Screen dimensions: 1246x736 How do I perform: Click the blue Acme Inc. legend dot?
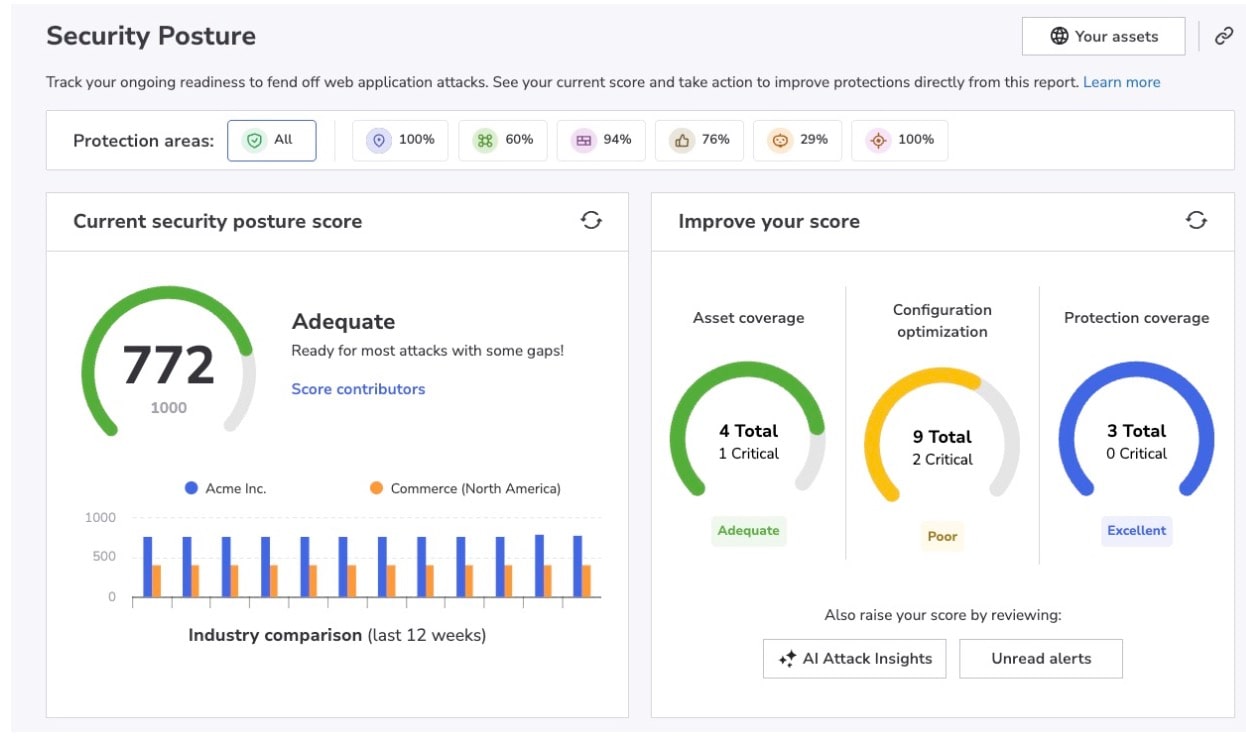click(191, 489)
